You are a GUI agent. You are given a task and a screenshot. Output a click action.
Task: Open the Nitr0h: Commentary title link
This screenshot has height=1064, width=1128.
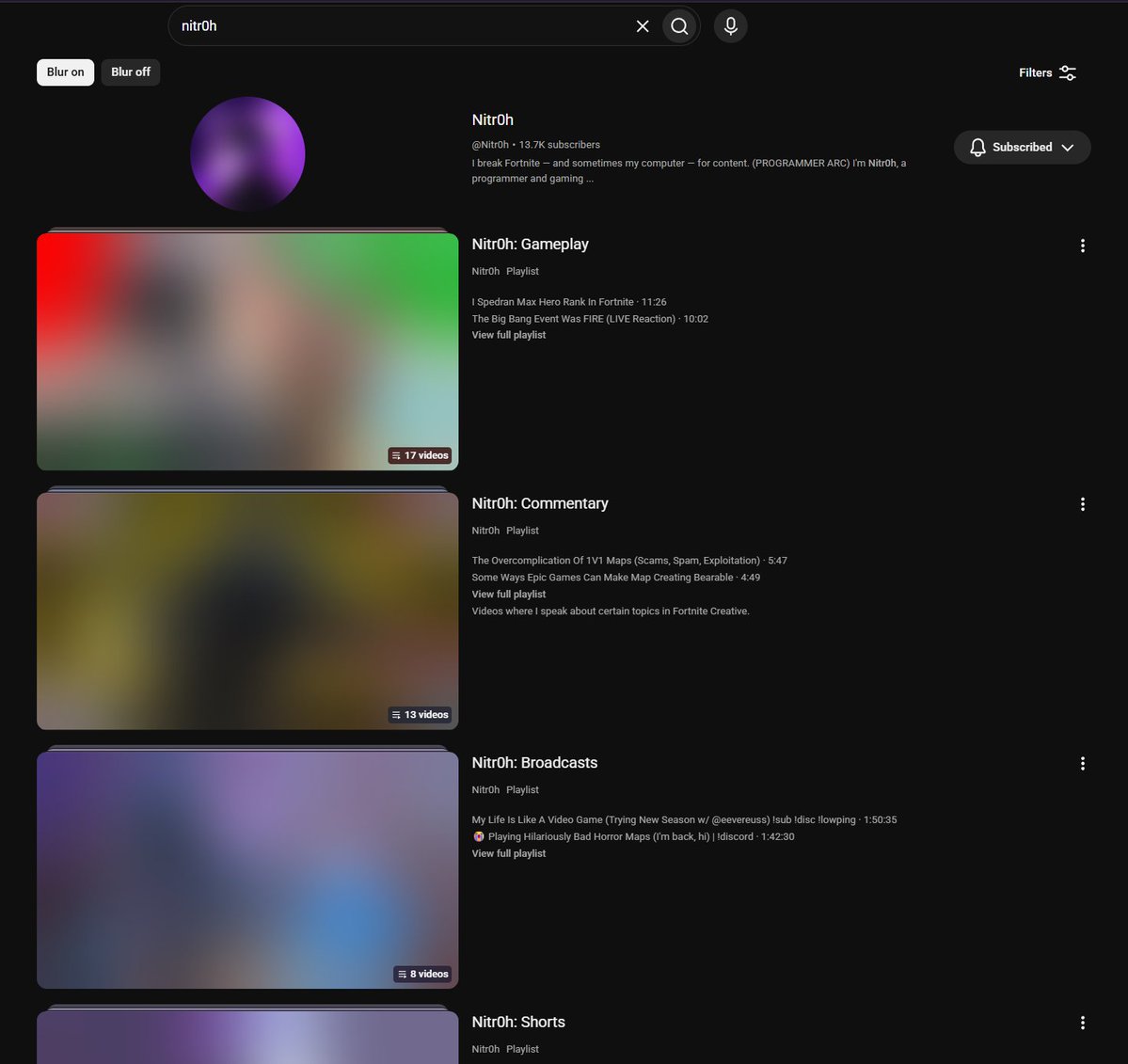[x=540, y=503]
